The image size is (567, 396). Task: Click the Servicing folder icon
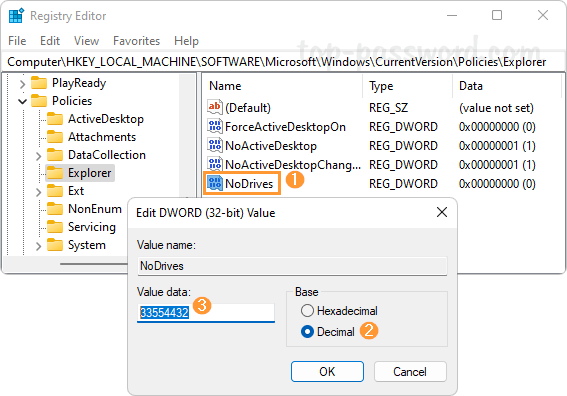tap(55, 227)
